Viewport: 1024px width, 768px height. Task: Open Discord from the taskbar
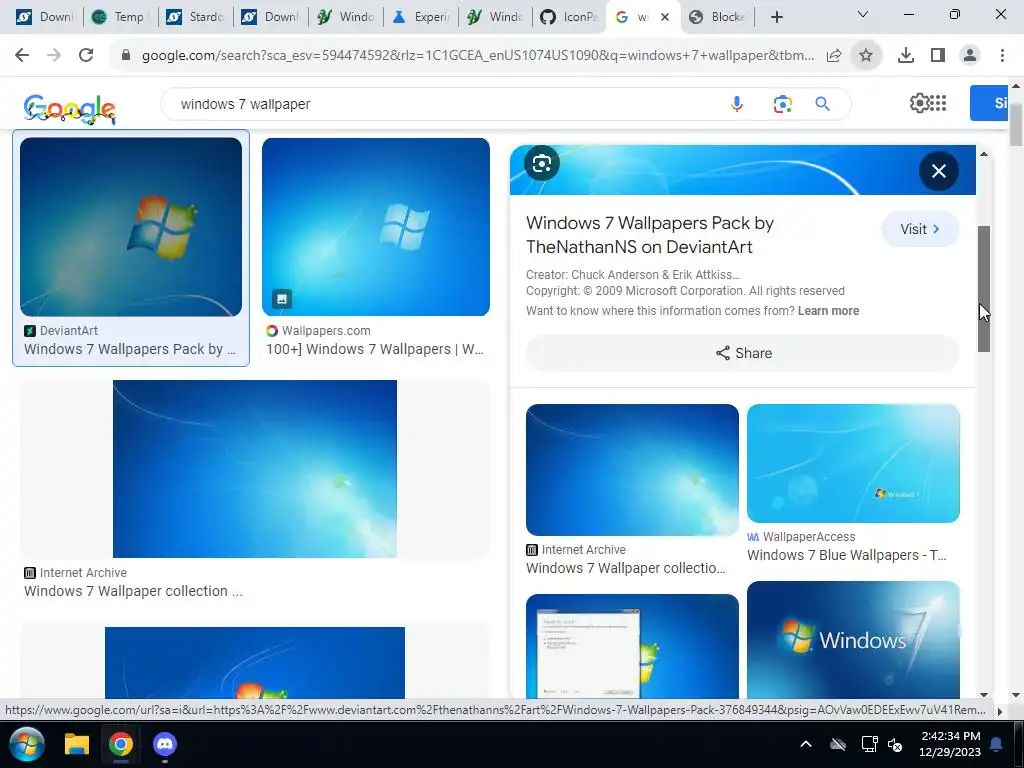165,744
